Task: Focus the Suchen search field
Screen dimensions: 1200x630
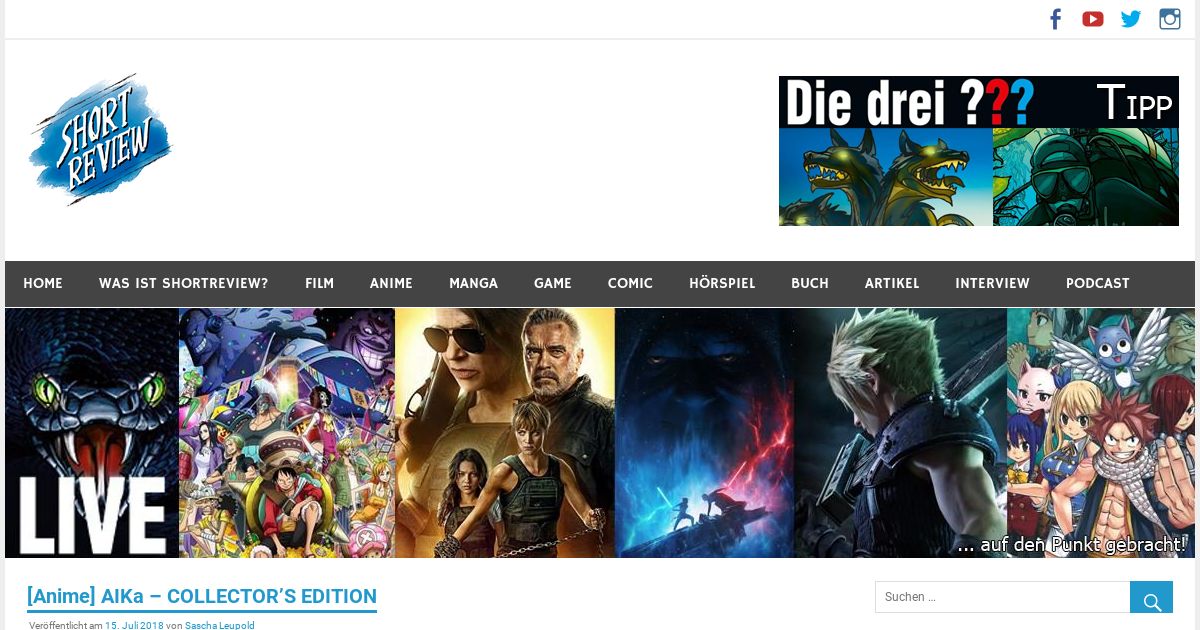Action: 1002,597
